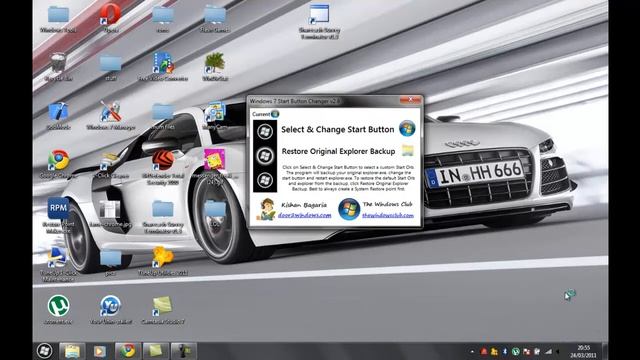Click the Show Desktop strip at taskbar end
This screenshot has height=360, width=640.
tap(605, 351)
